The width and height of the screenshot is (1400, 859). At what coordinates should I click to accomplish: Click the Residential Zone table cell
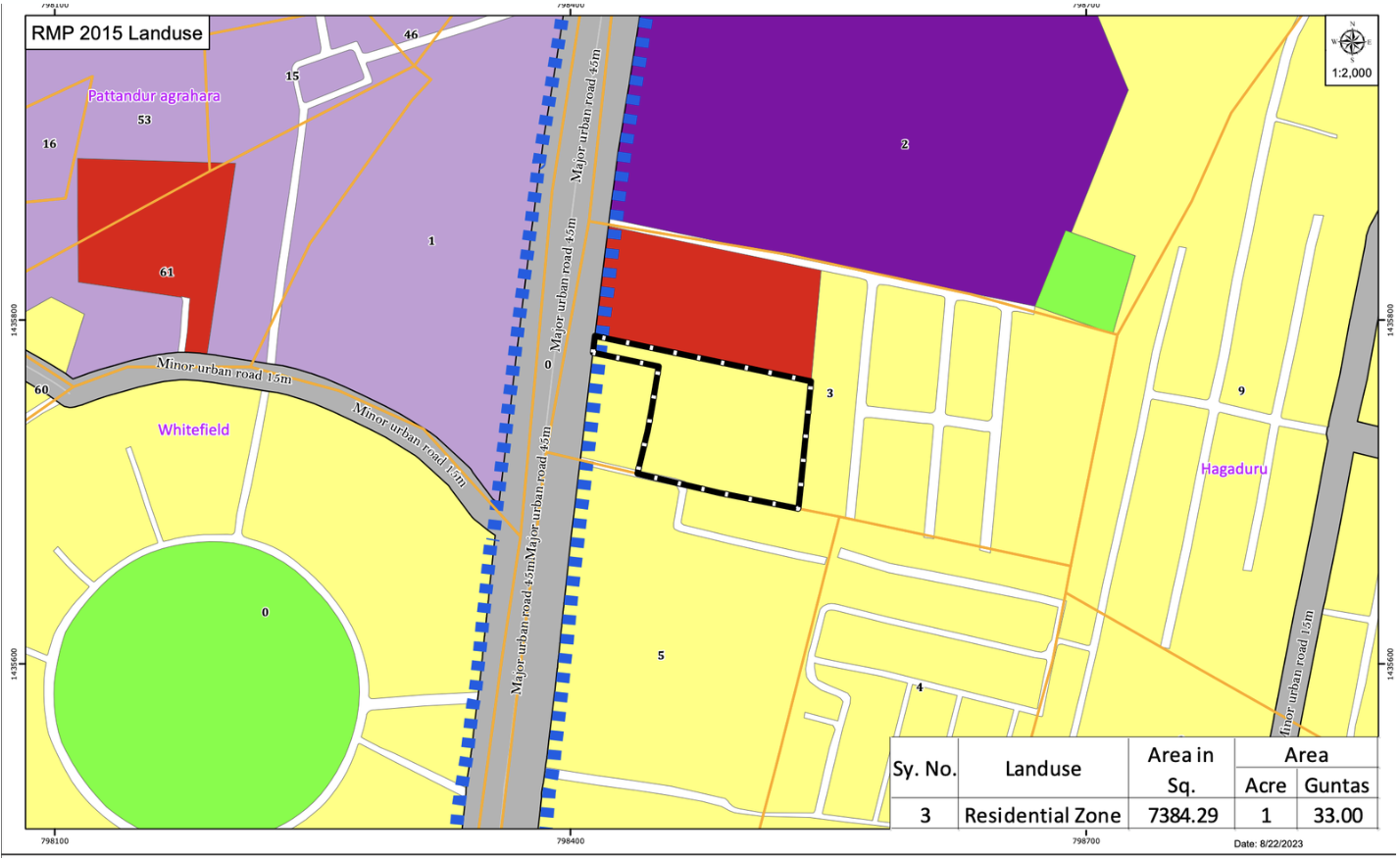(x=1042, y=815)
